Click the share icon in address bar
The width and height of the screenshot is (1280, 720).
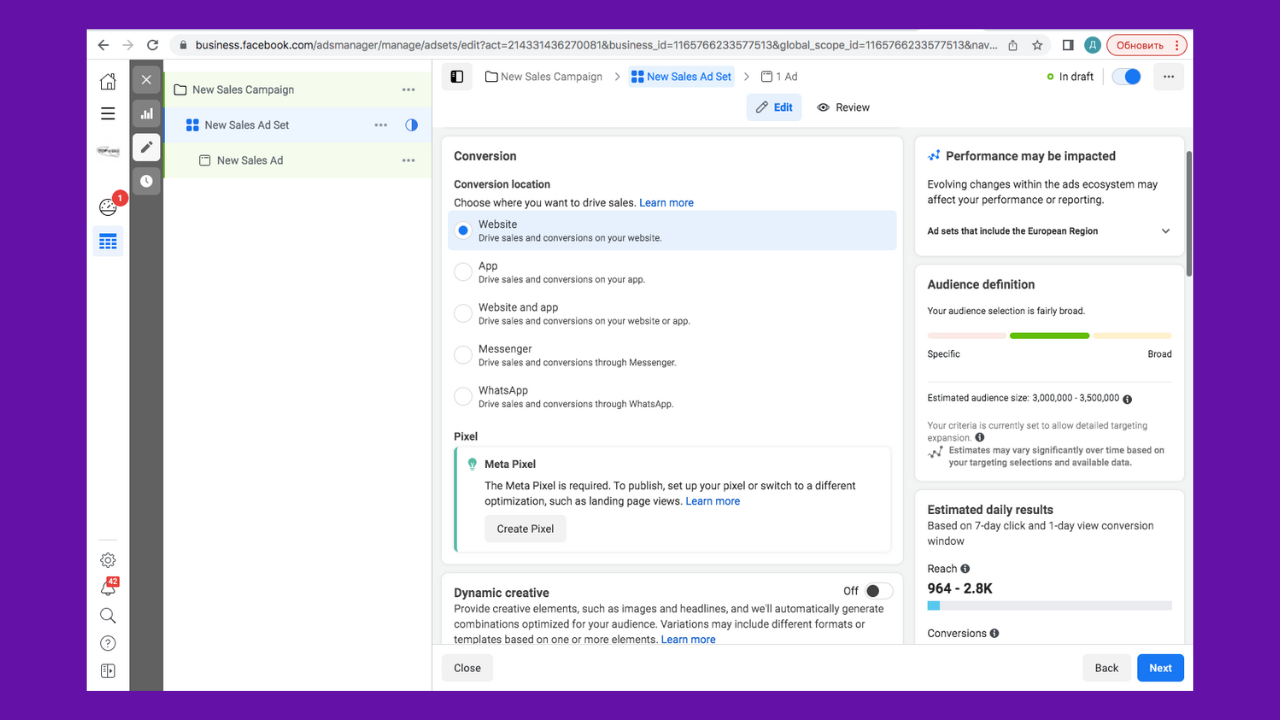pos(1013,45)
